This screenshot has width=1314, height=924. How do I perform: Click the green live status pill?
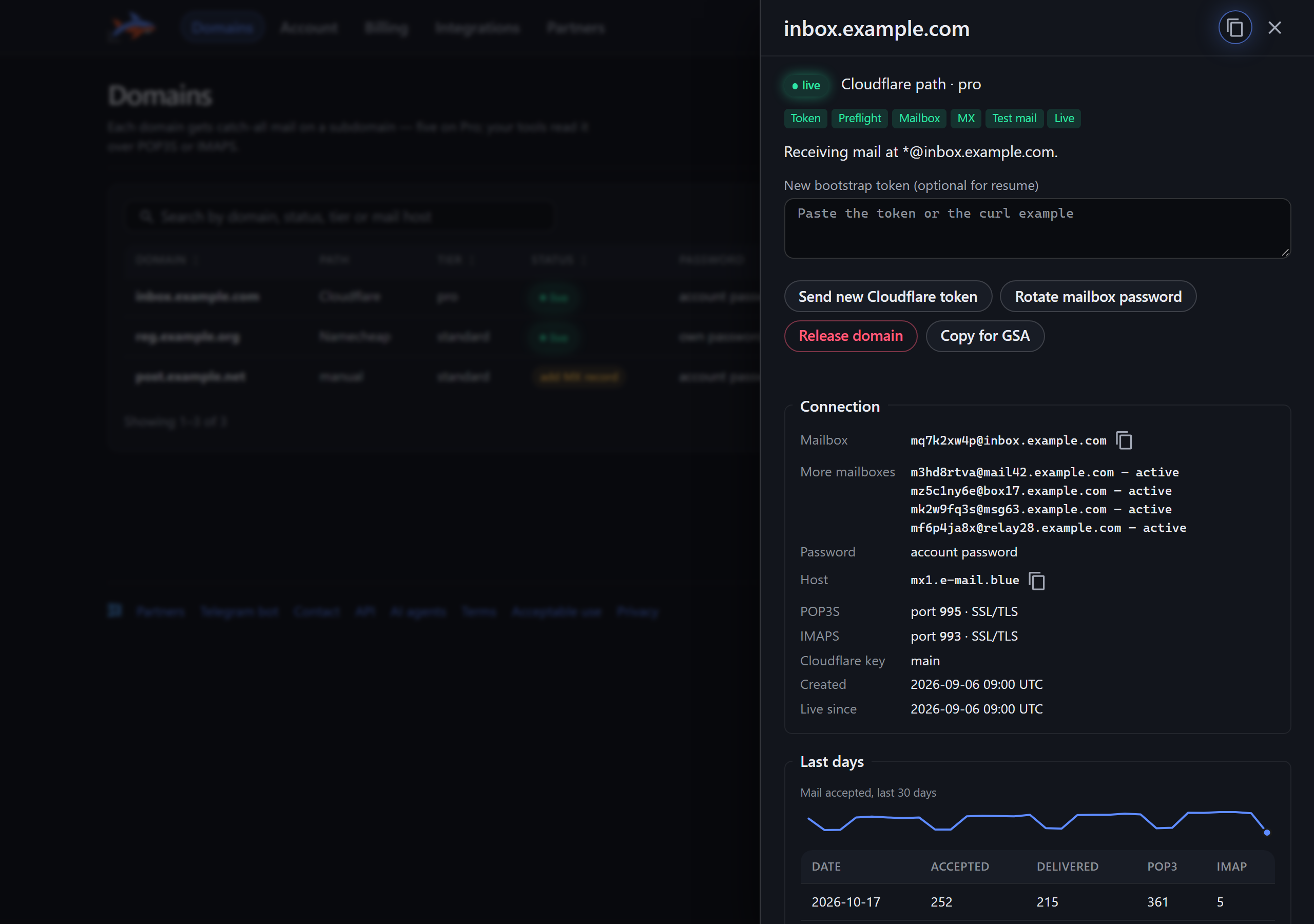coord(806,85)
